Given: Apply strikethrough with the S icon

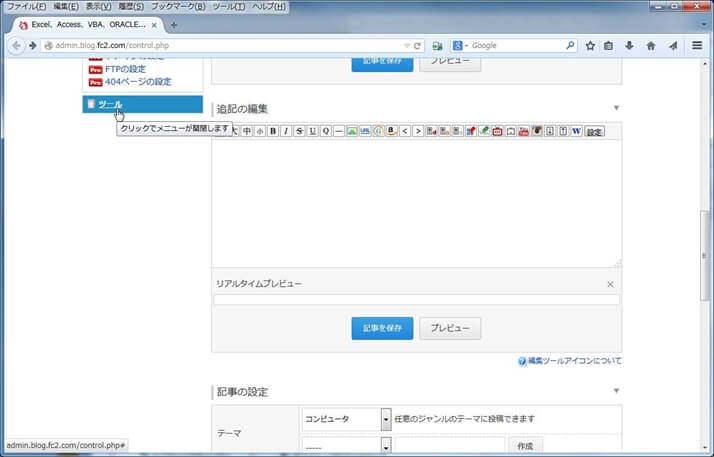Looking at the screenshot, I should point(299,131).
